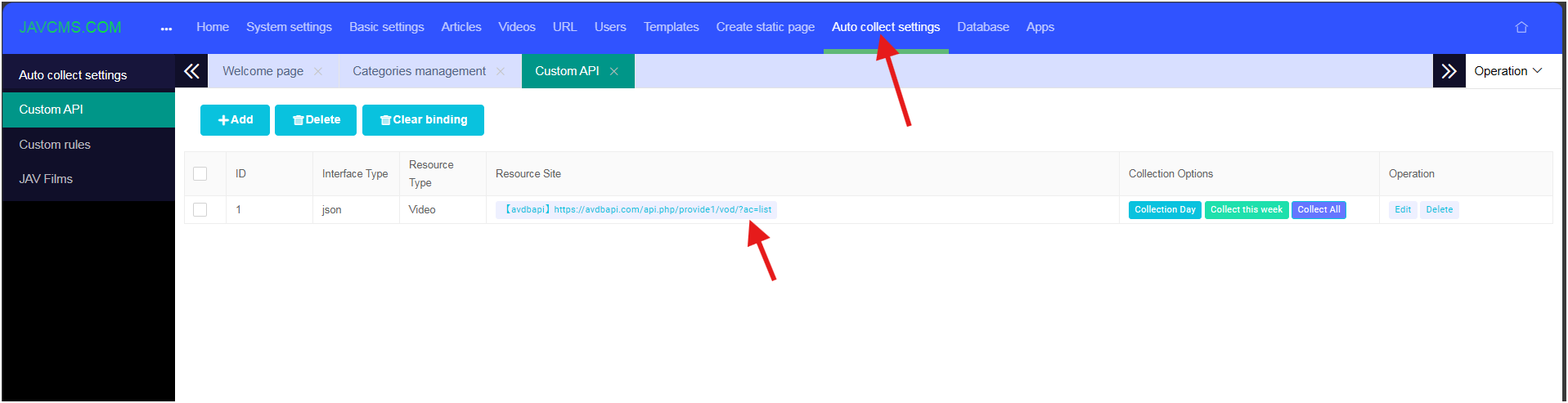Click the Collection Day button

[x=1164, y=210]
